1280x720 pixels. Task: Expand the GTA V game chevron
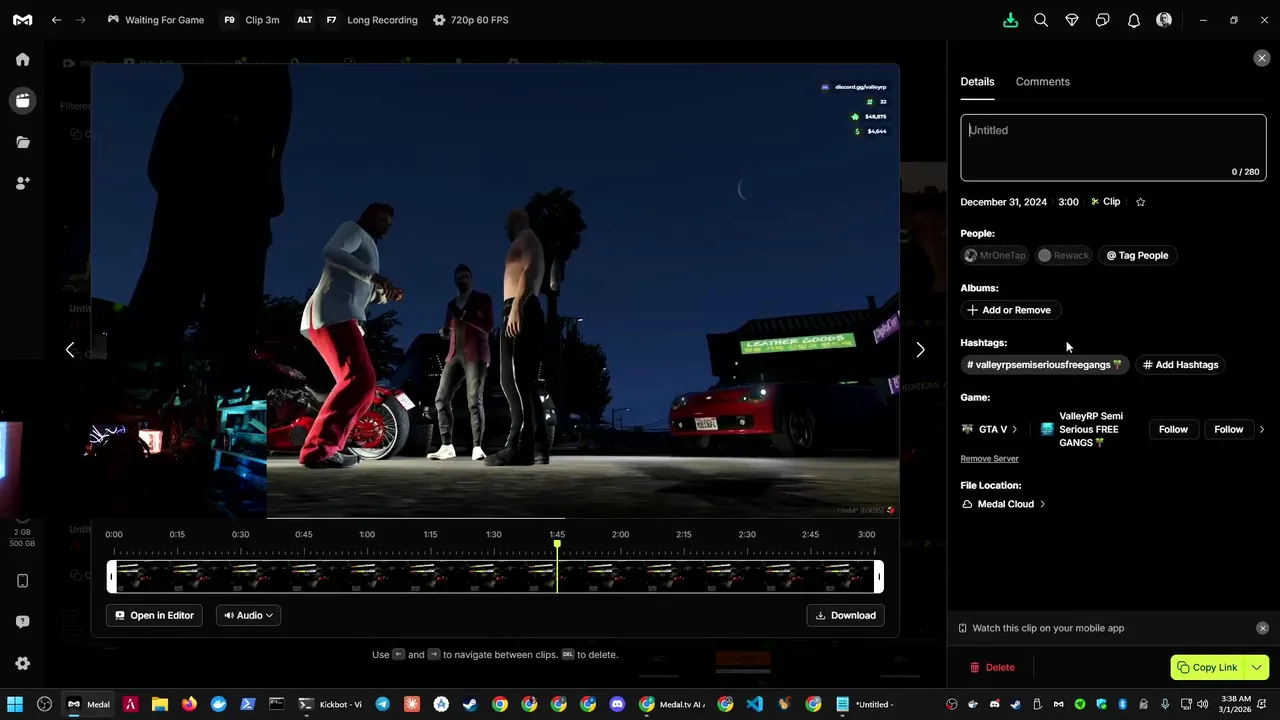(x=1014, y=429)
